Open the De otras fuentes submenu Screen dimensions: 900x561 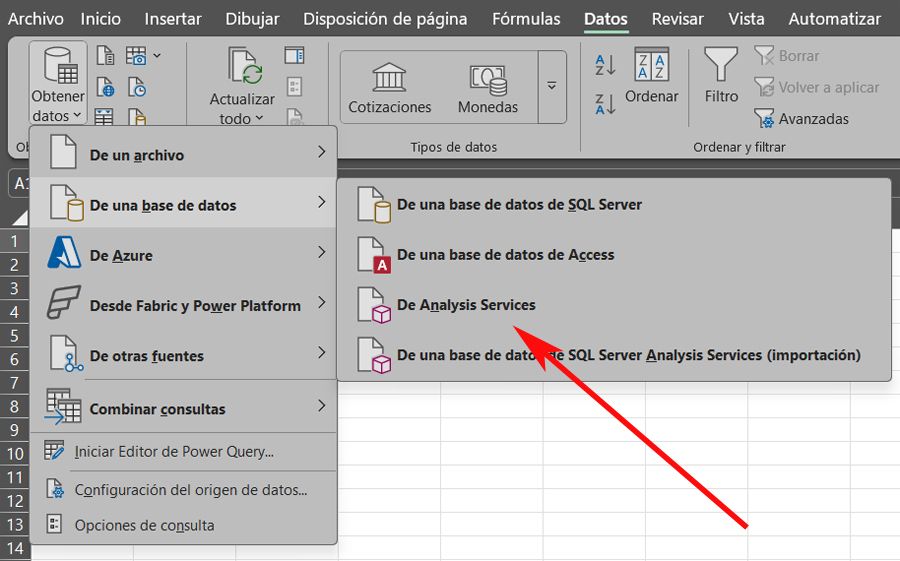tap(183, 354)
